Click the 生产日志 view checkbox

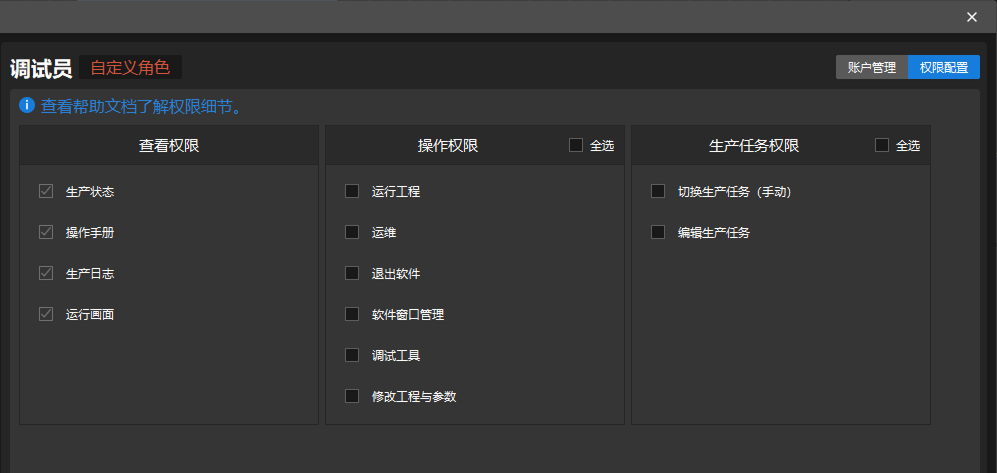pos(46,273)
